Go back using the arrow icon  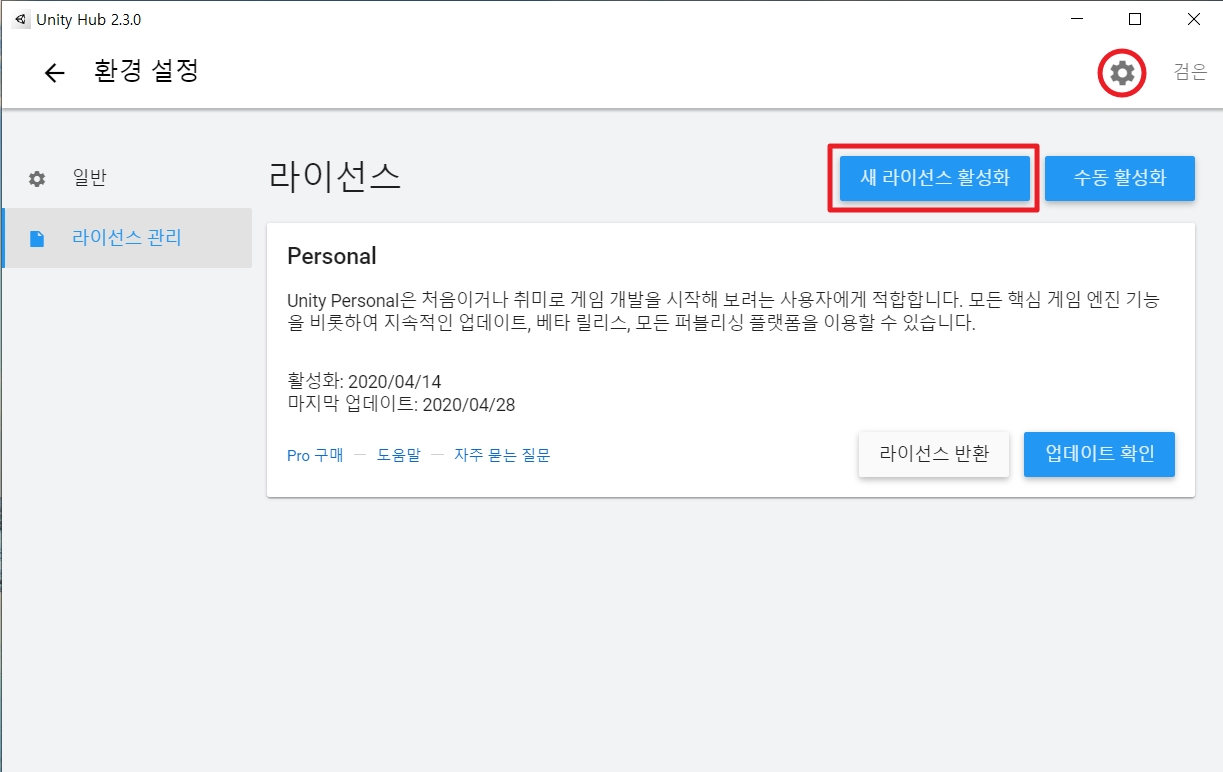[54, 73]
